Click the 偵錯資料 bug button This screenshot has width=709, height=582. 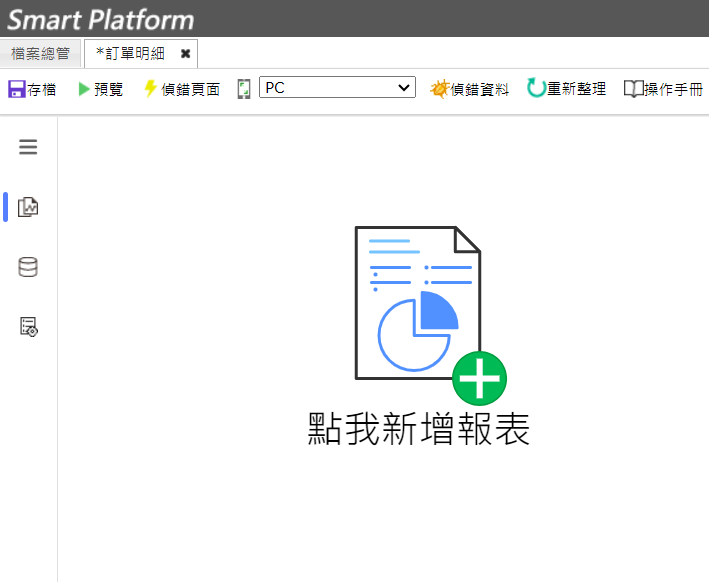point(469,89)
